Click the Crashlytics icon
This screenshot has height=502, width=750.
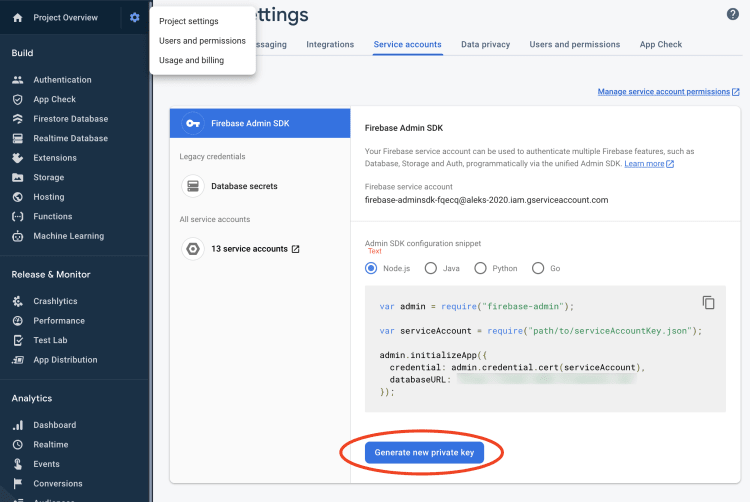pos(18,301)
